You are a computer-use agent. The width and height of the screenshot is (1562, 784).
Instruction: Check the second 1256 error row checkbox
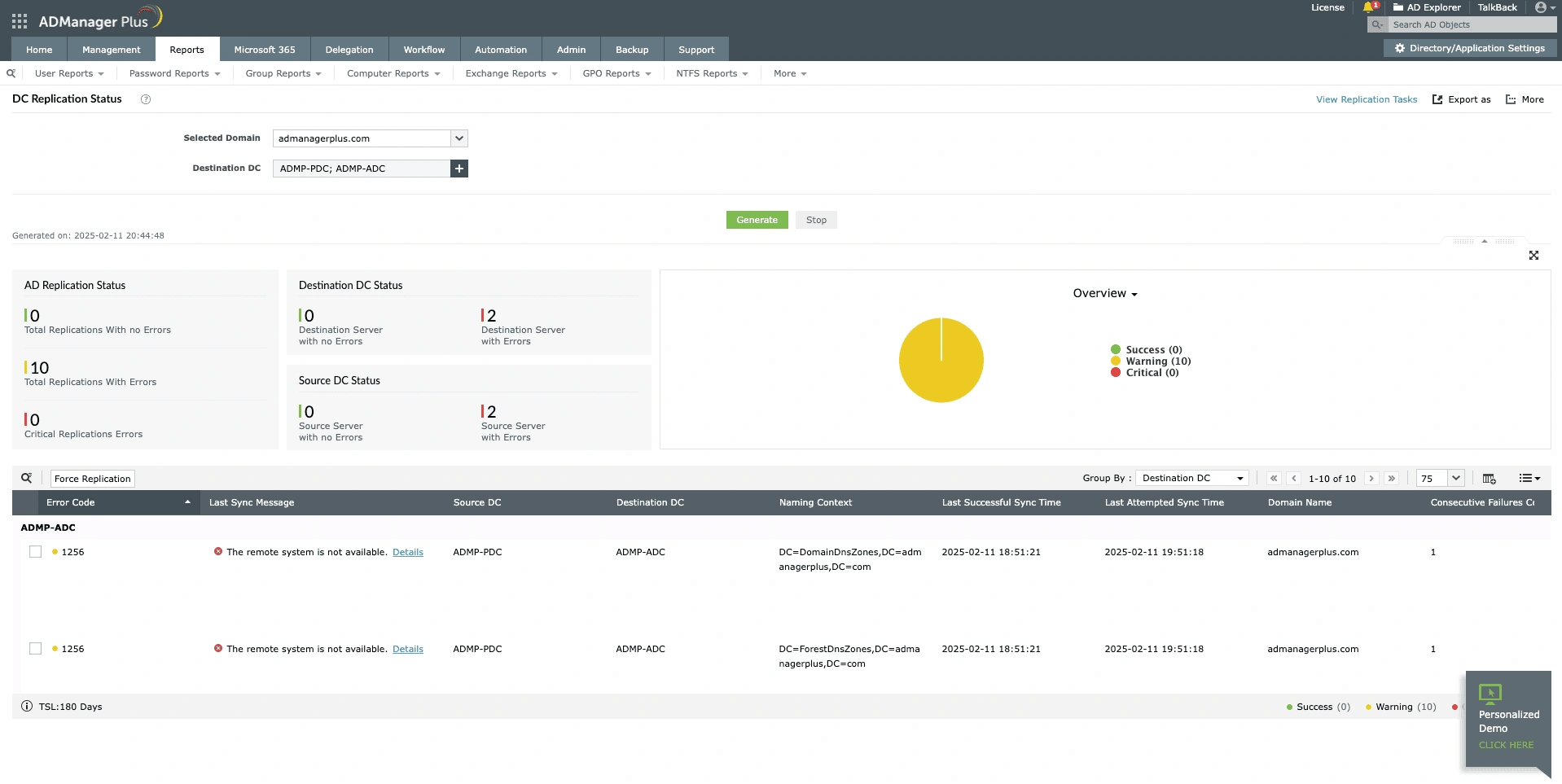pos(36,648)
